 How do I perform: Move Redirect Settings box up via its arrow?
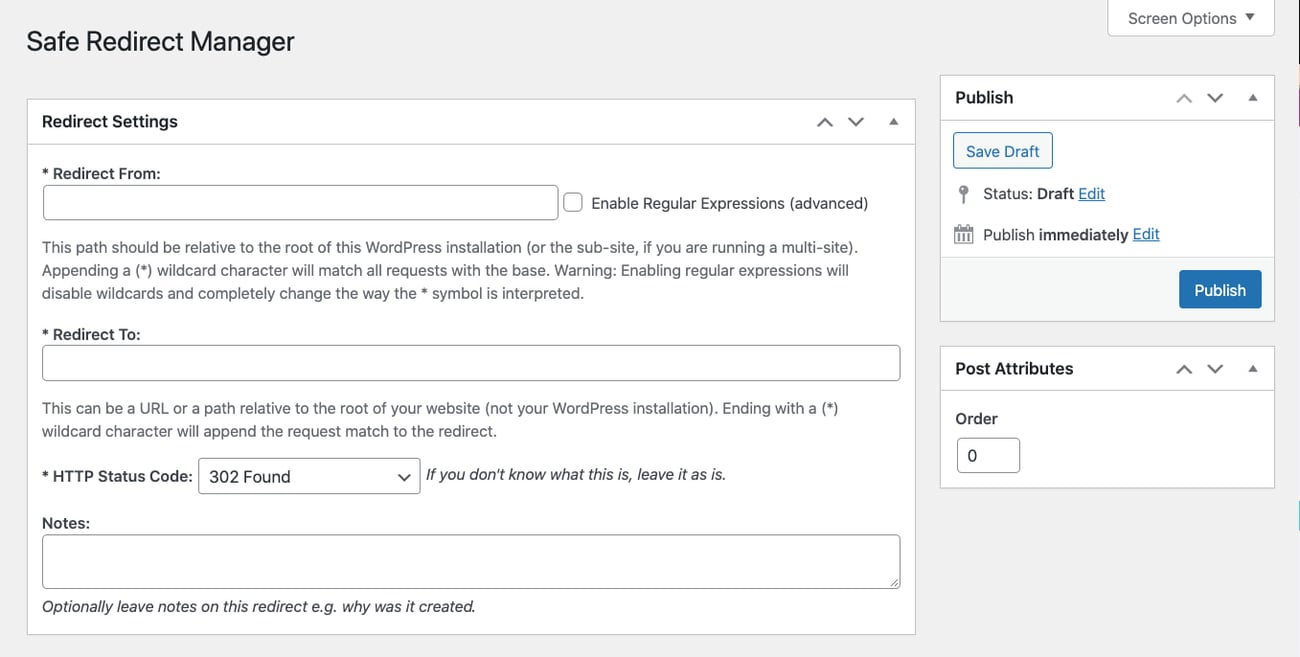point(824,121)
